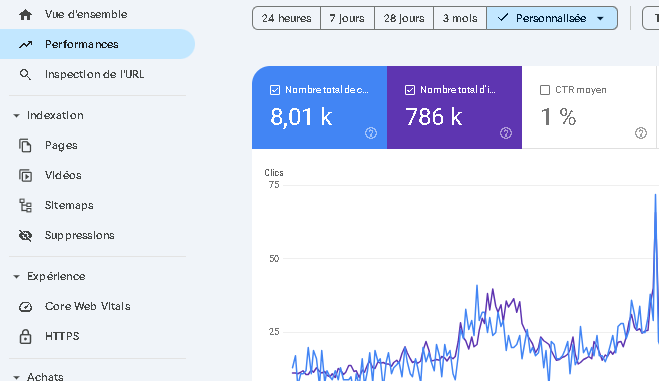This screenshot has width=659, height=381.
Task: Click help icon on total clicks card
Action: (x=371, y=133)
